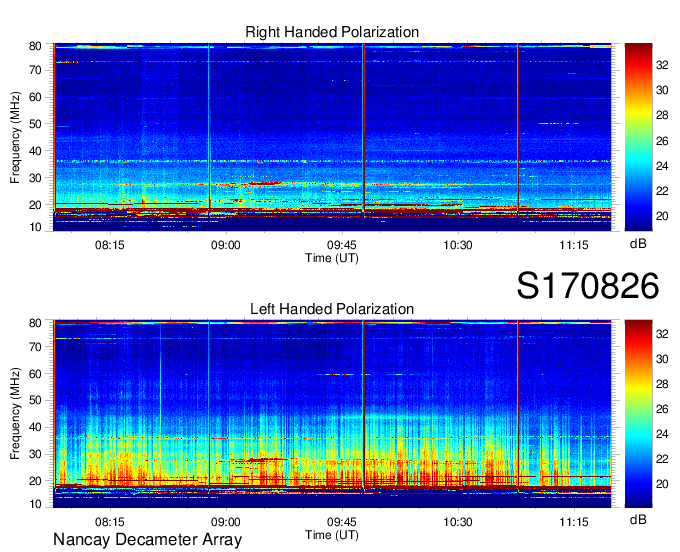Viewport: 680px width, 552px height.
Task: Click 11:15 tick of Right Handed plot
Action: [574, 245]
